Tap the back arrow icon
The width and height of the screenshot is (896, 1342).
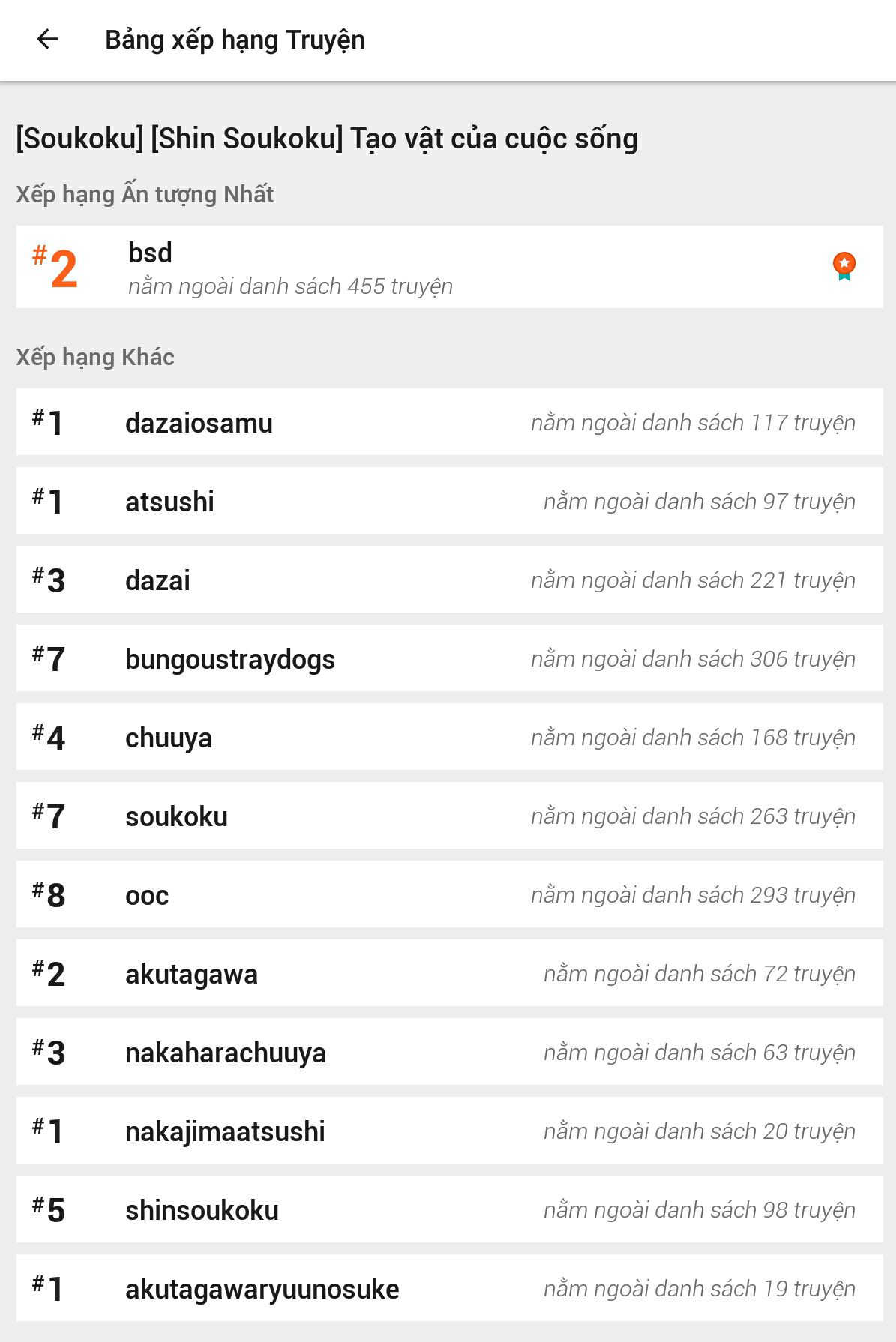[47, 40]
